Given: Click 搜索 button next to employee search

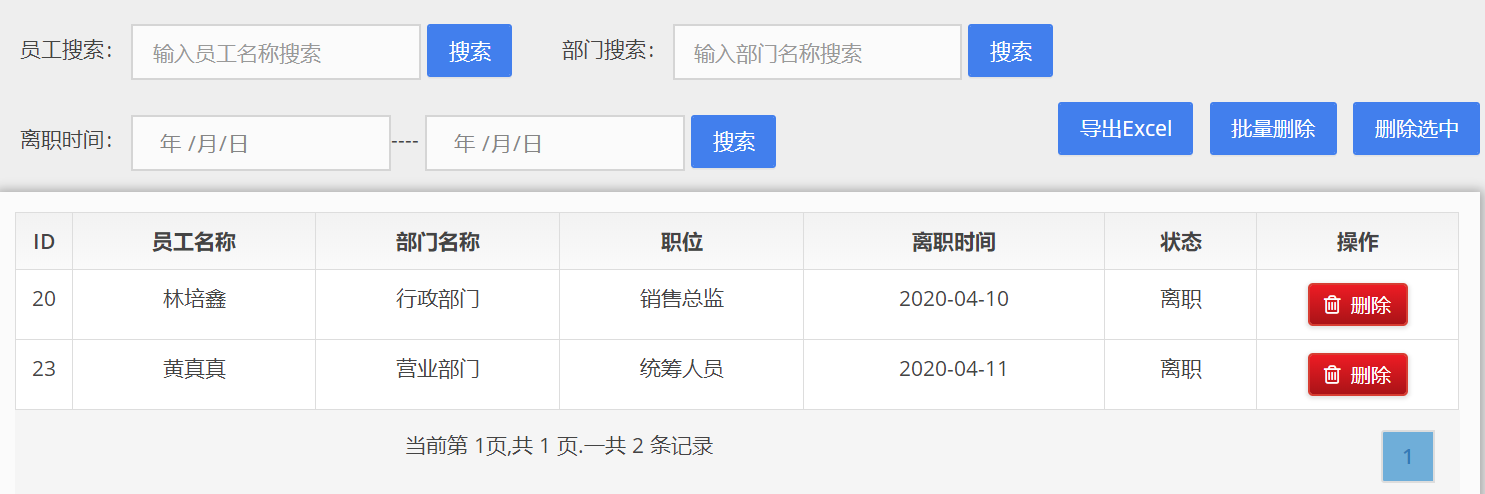Looking at the screenshot, I should click(469, 51).
